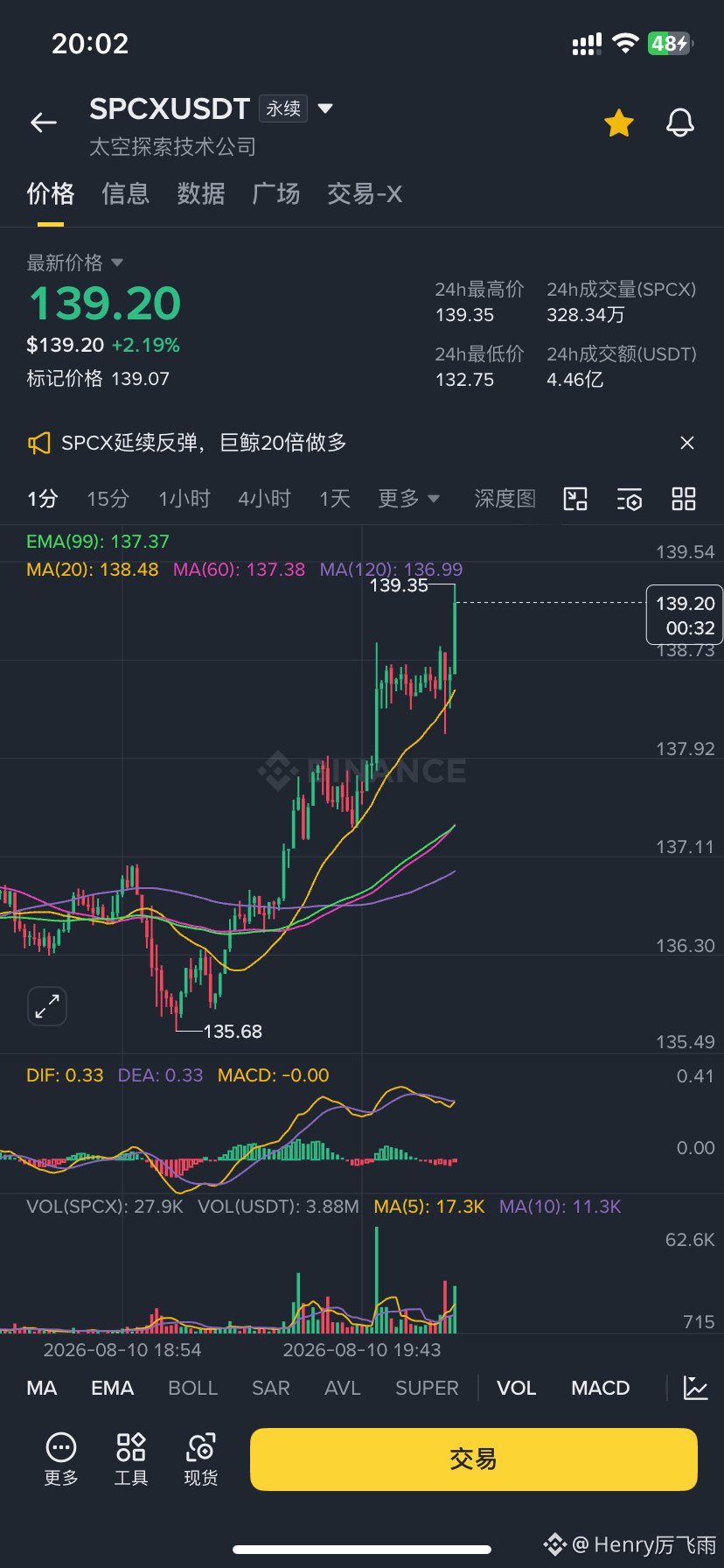Tap the DIF: 0.33 MACD label
724x1568 pixels.
[x=65, y=1075]
